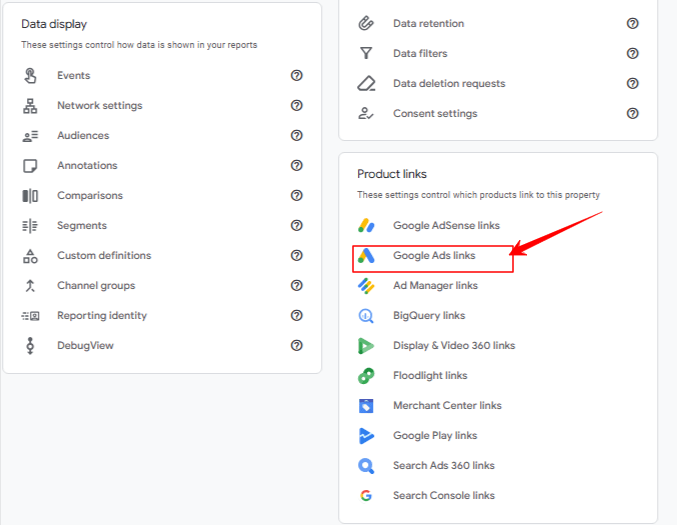
Task: Open help for Segments
Action: click(x=297, y=225)
